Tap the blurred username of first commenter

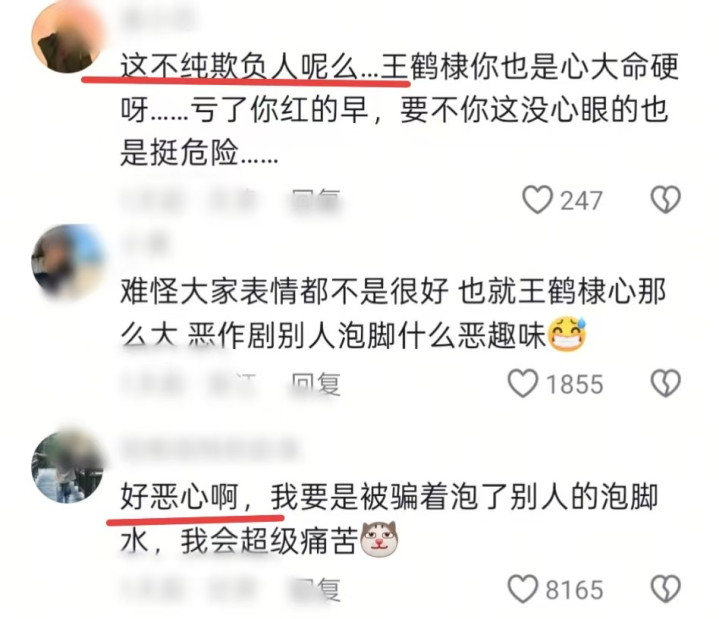tap(158, 17)
